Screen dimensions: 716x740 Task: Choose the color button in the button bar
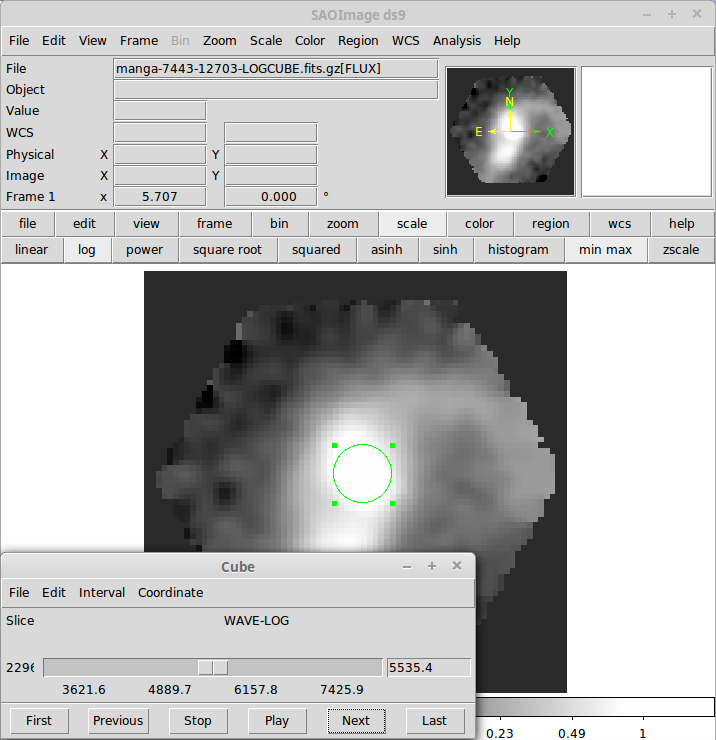479,224
